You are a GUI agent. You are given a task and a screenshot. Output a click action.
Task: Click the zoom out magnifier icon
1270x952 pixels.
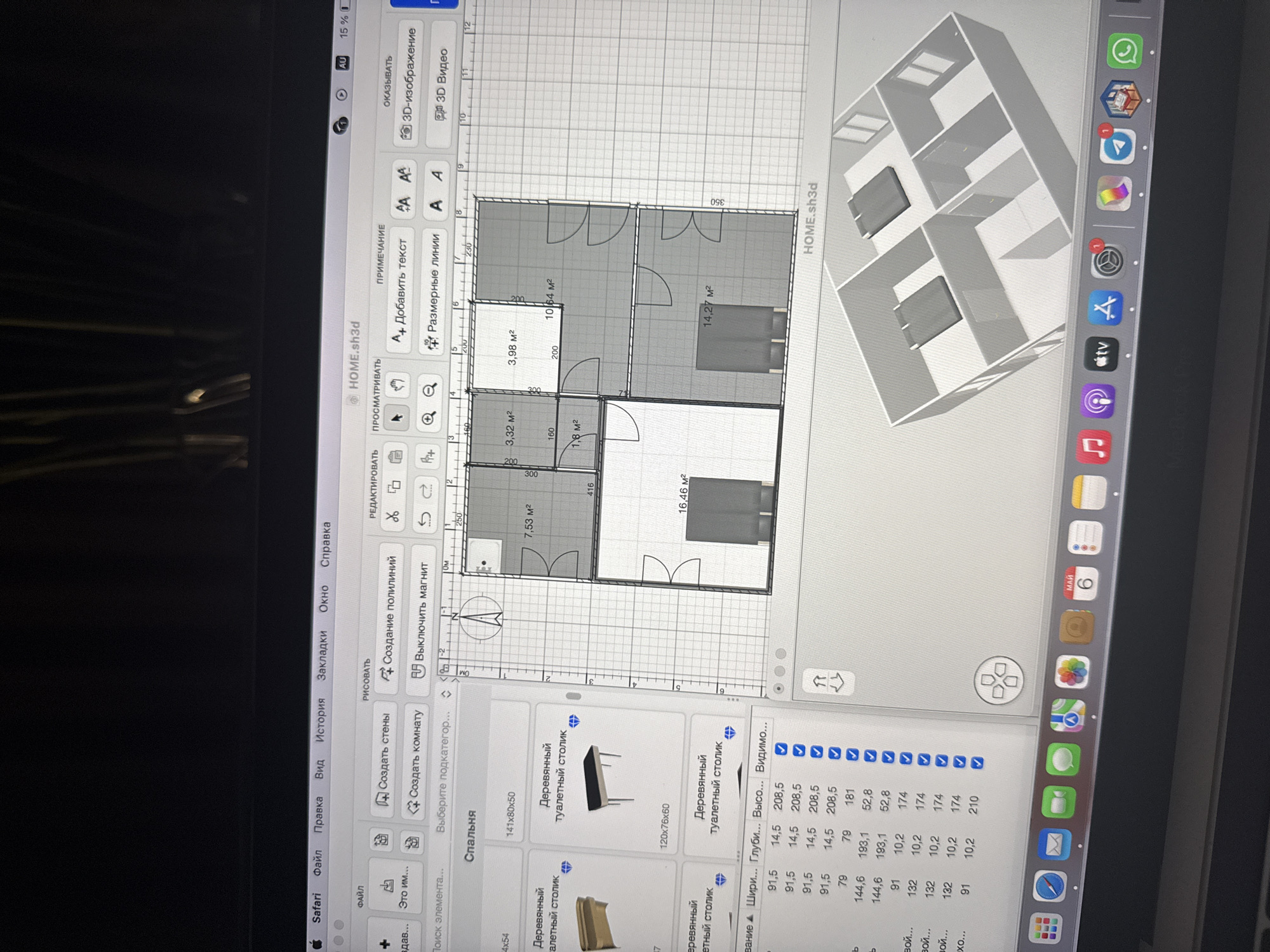click(431, 388)
